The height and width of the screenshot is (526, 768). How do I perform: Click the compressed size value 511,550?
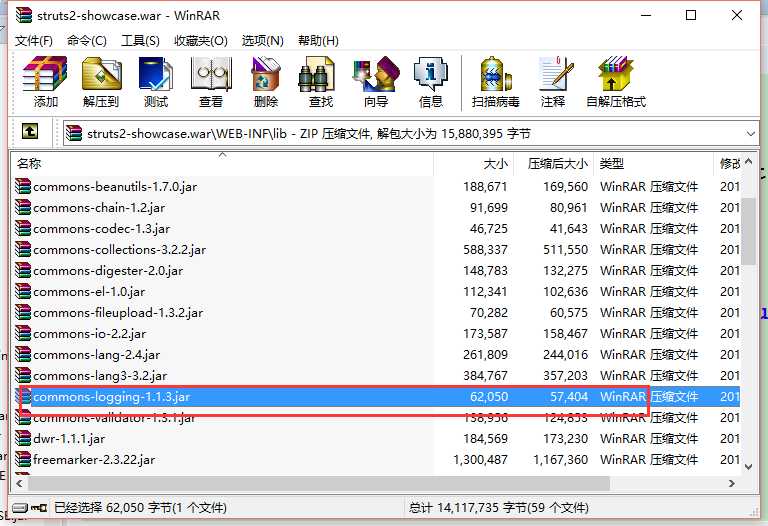pos(565,250)
